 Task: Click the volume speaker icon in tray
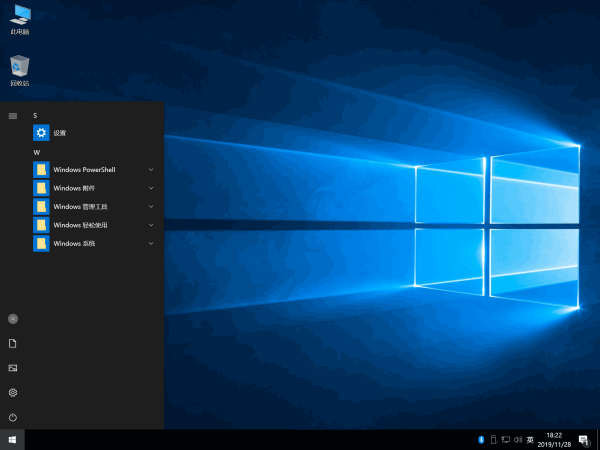517,440
